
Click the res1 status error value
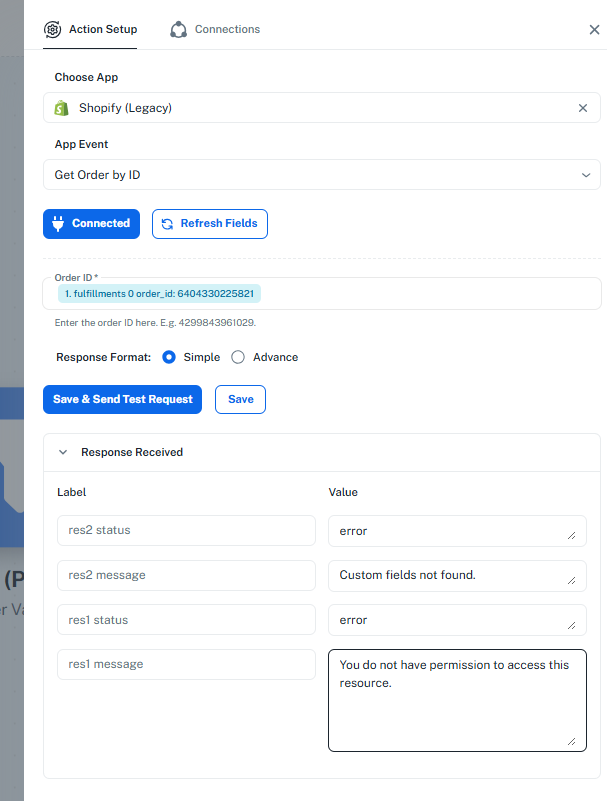pos(457,620)
